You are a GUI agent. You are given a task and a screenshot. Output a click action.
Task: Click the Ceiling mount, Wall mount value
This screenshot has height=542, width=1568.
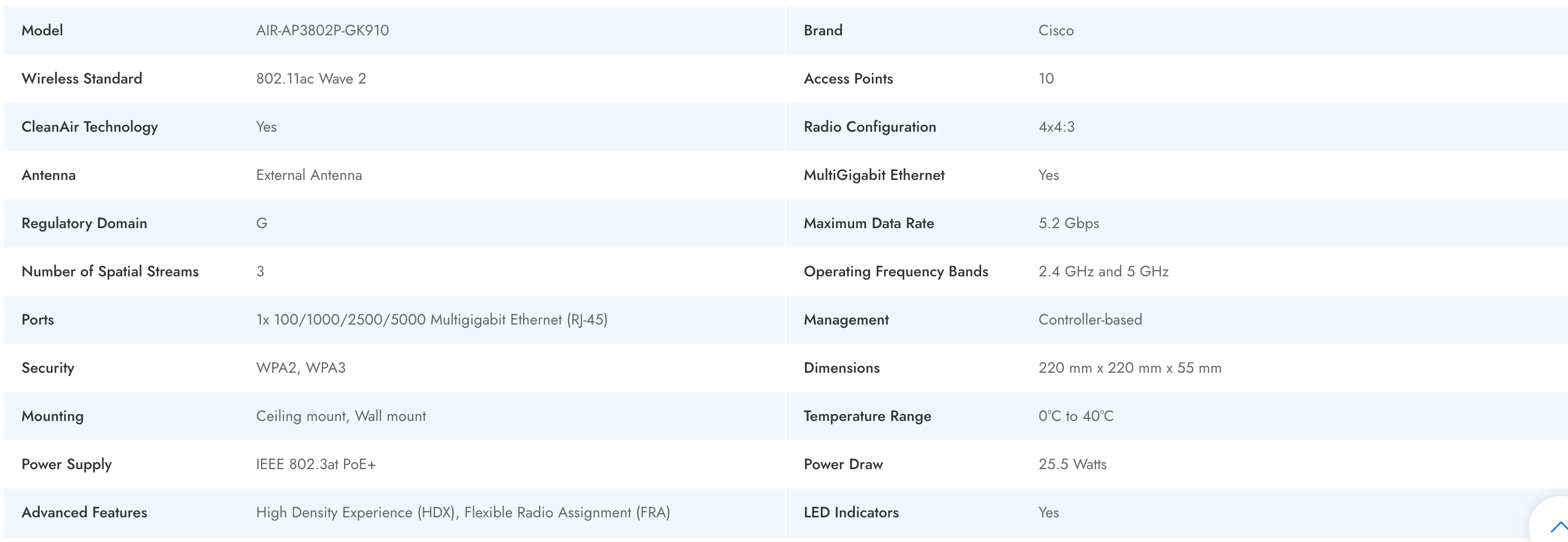click(341, 416)
